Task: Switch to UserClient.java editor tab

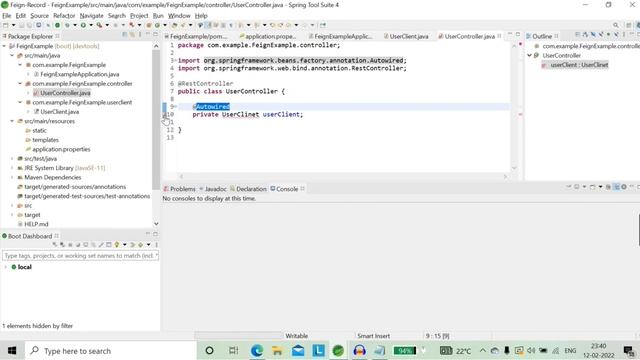Action: 406,36
